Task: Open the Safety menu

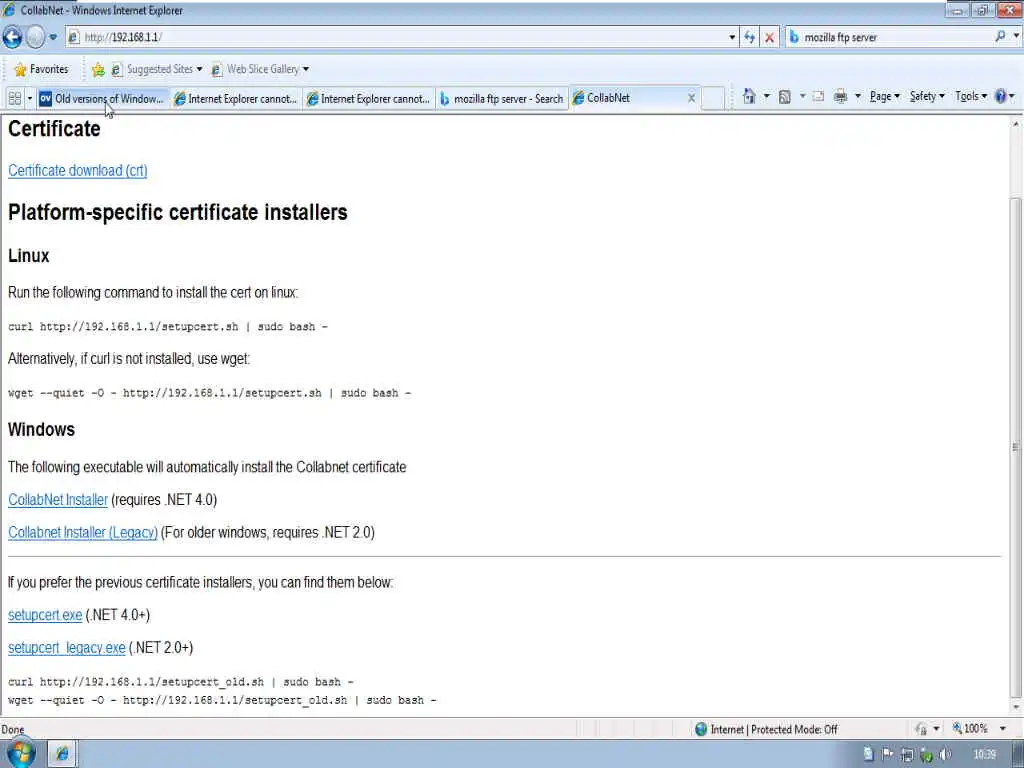Action: (927, 97)
